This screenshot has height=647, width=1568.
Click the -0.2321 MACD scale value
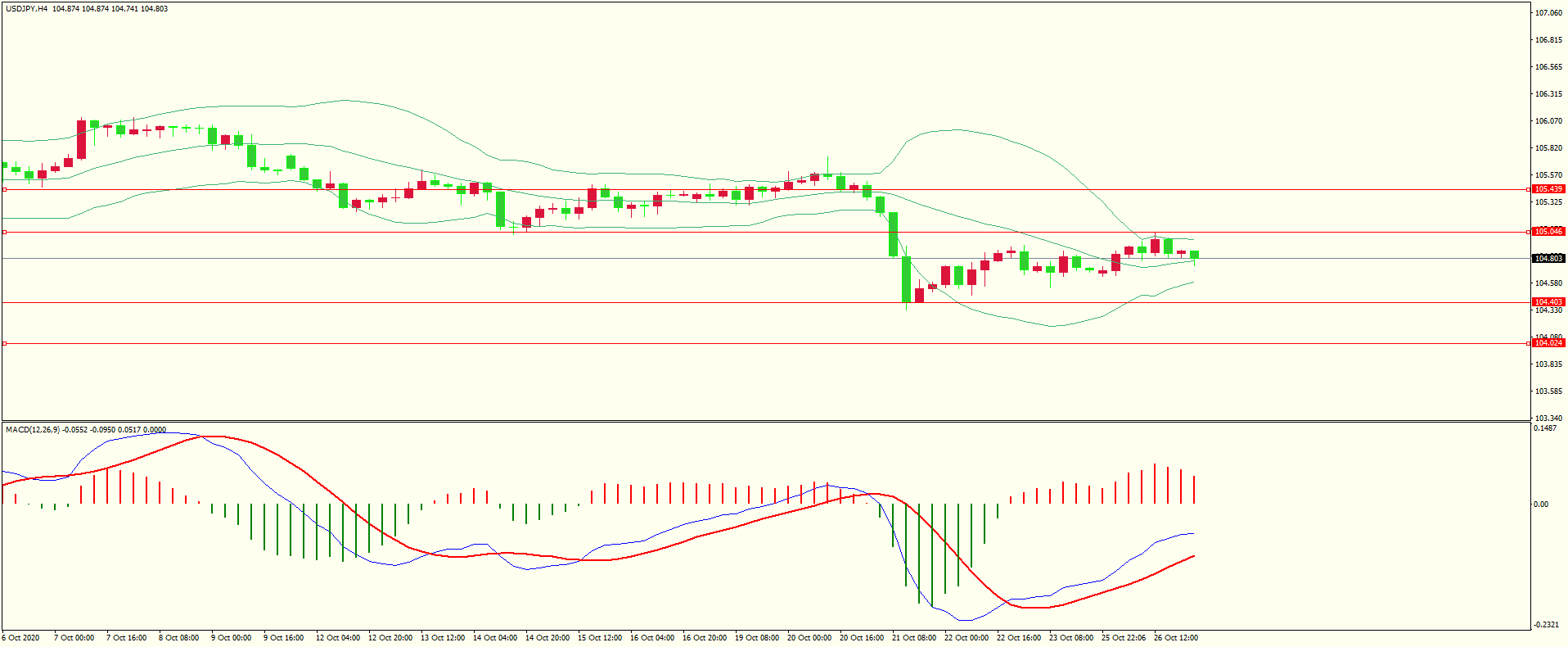click(1547, 625)
